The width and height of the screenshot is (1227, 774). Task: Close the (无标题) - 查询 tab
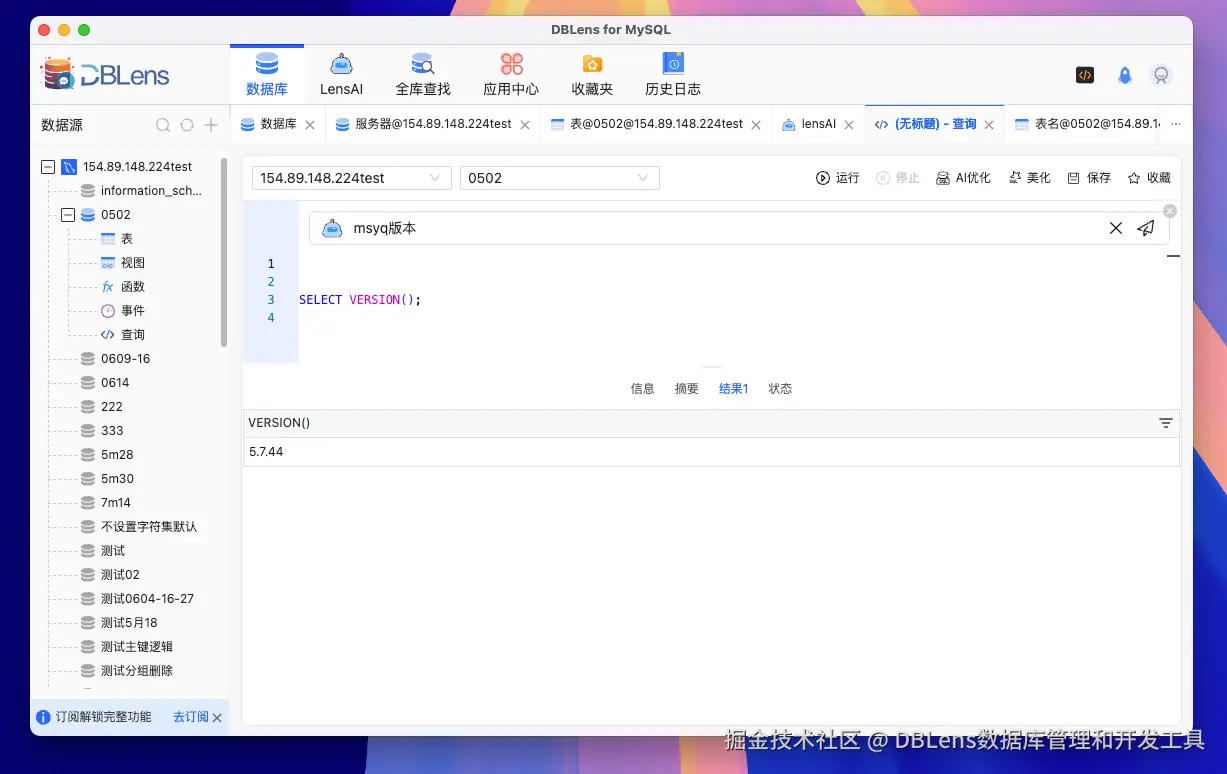click(x=989, y=125)
